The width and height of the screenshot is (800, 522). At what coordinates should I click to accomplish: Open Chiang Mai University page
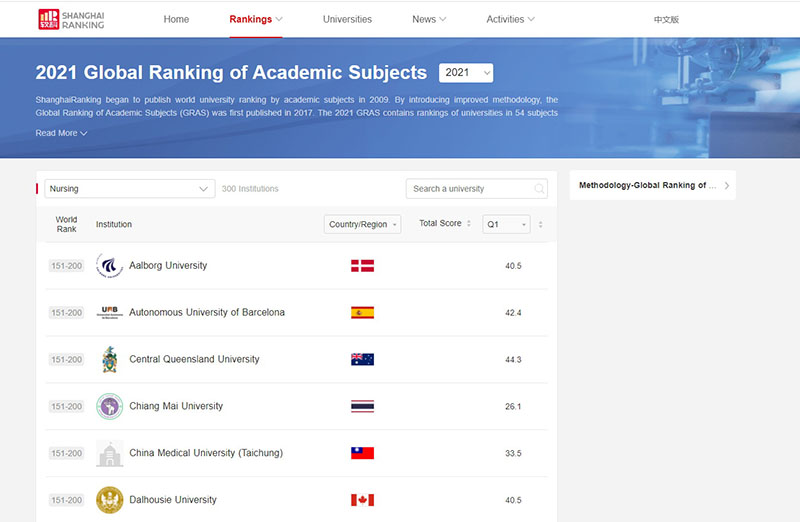point(176,406)
